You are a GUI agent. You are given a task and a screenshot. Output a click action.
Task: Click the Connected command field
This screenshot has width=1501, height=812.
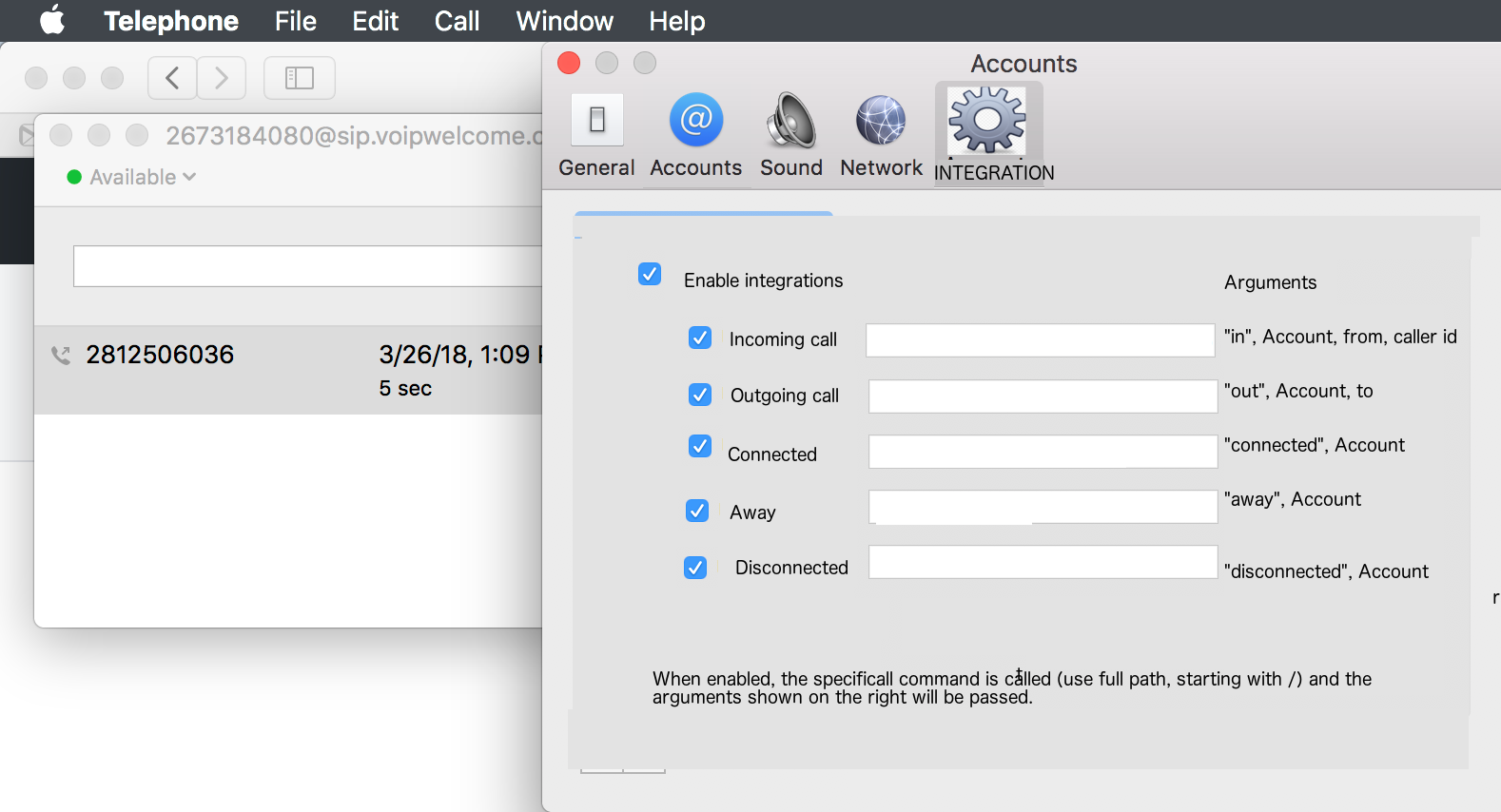[1043, 452]
